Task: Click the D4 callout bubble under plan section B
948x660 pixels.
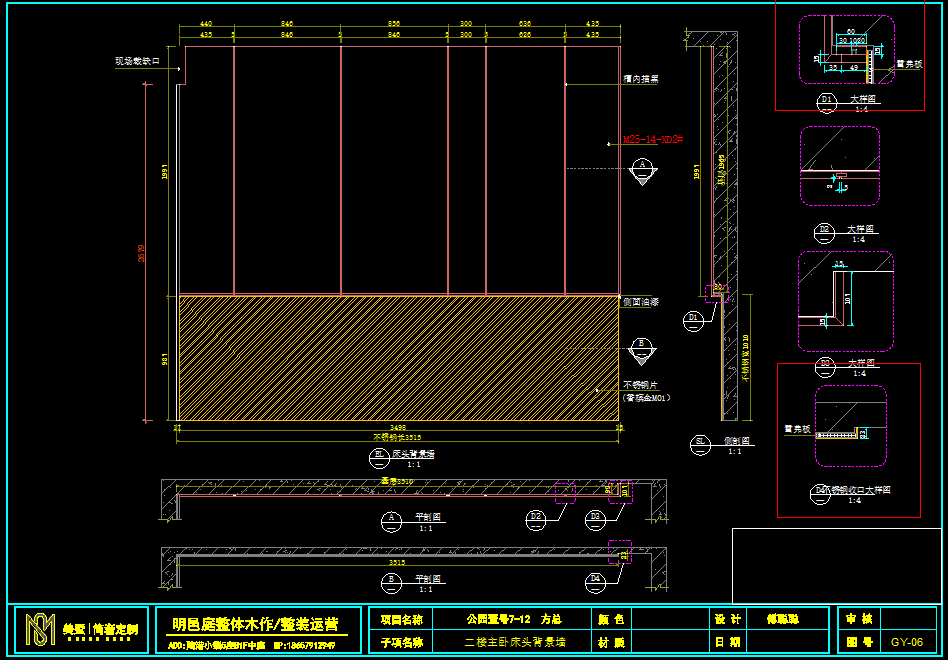Action: coord(595,578)
